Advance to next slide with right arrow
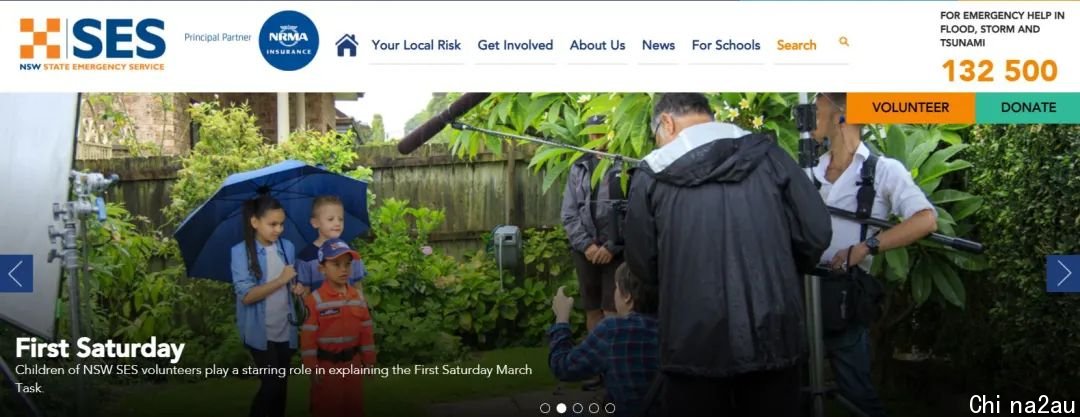The image size is (1080, 417). click(x=1063, y=274)
